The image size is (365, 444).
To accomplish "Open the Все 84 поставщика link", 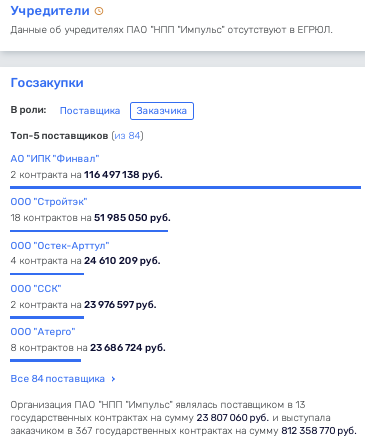I will click(x=58, y=379).
